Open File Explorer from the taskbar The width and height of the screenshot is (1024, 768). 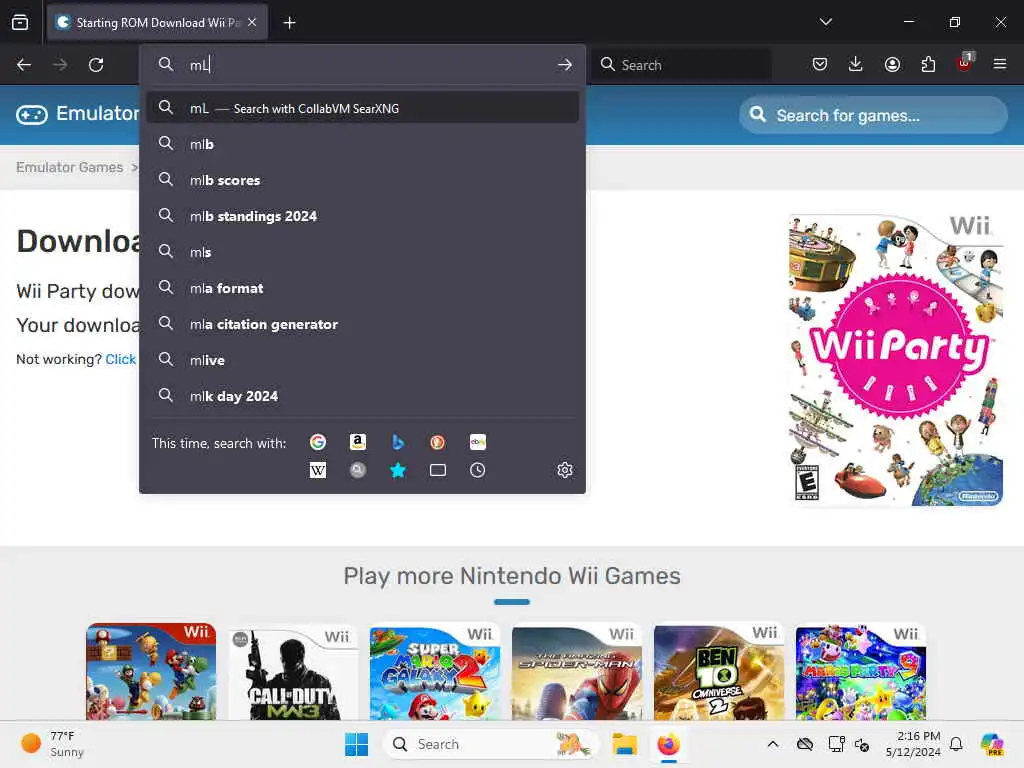624,744
